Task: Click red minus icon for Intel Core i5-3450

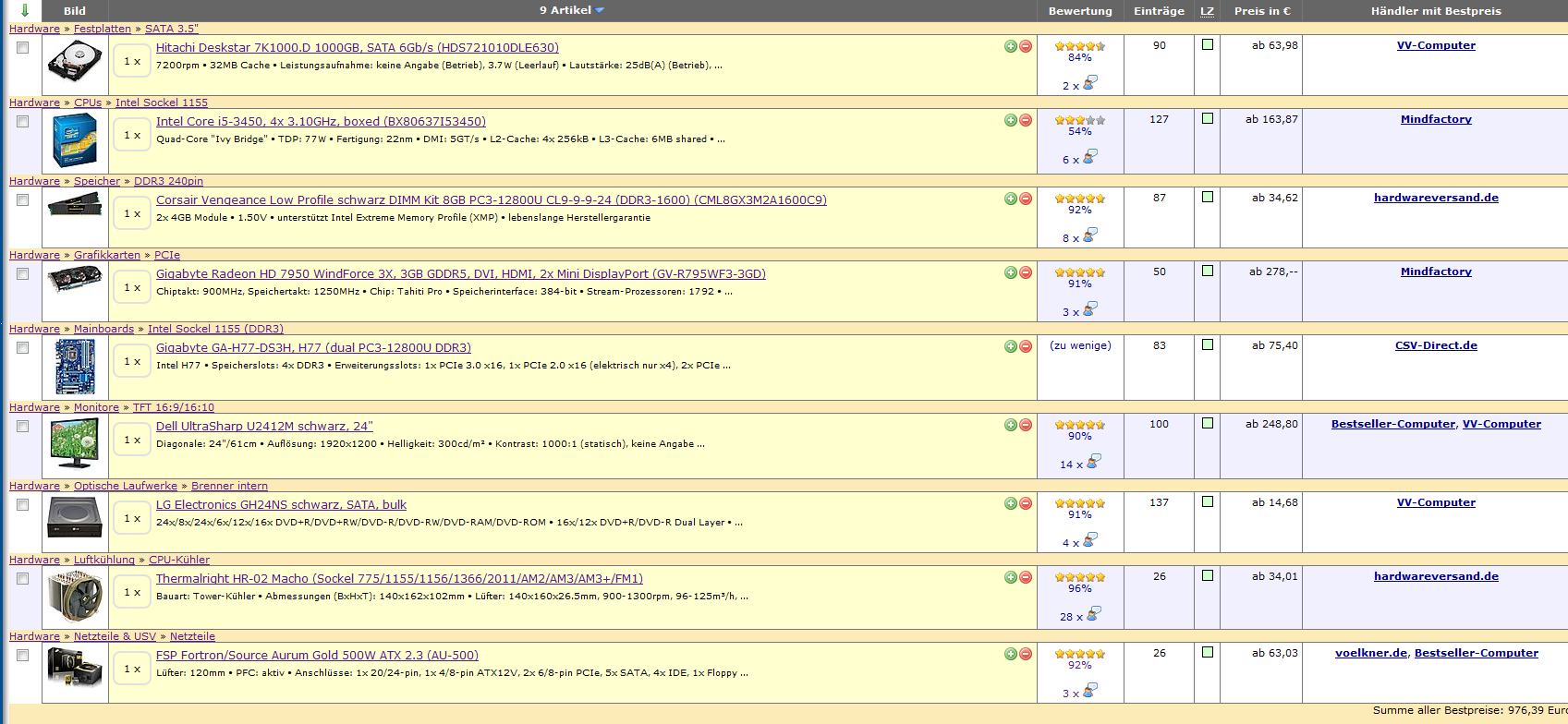Action: coord(1026,120)
